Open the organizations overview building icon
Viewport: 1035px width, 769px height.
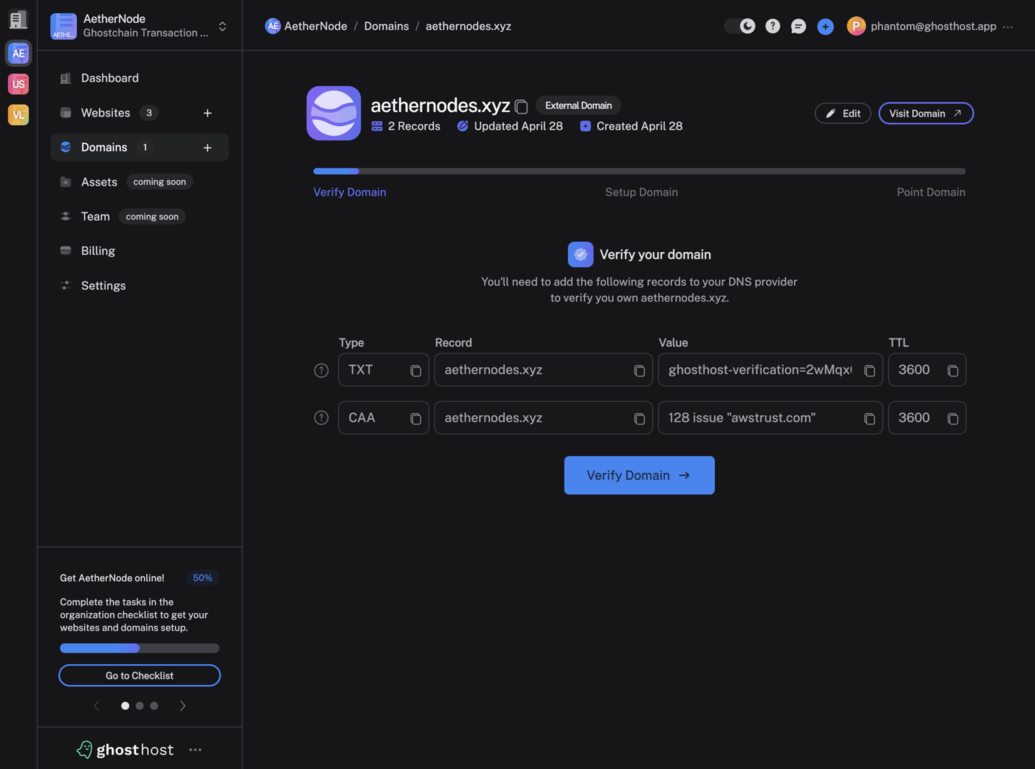[18, 20]
